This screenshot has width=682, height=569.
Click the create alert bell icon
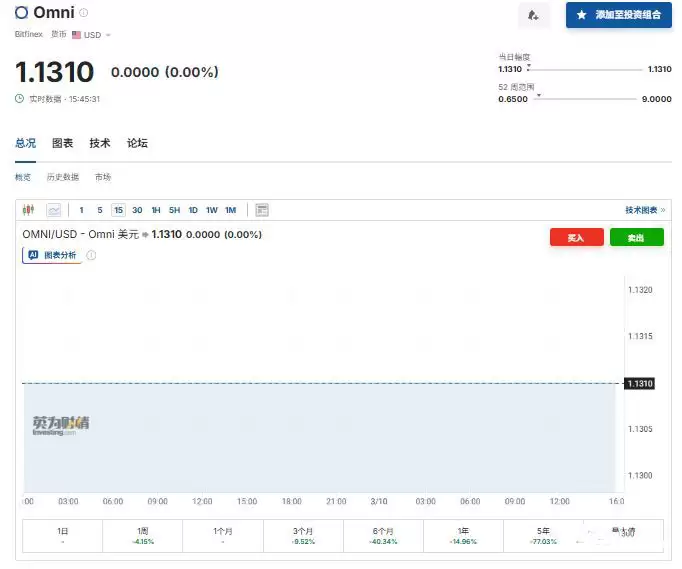point(533,15)
